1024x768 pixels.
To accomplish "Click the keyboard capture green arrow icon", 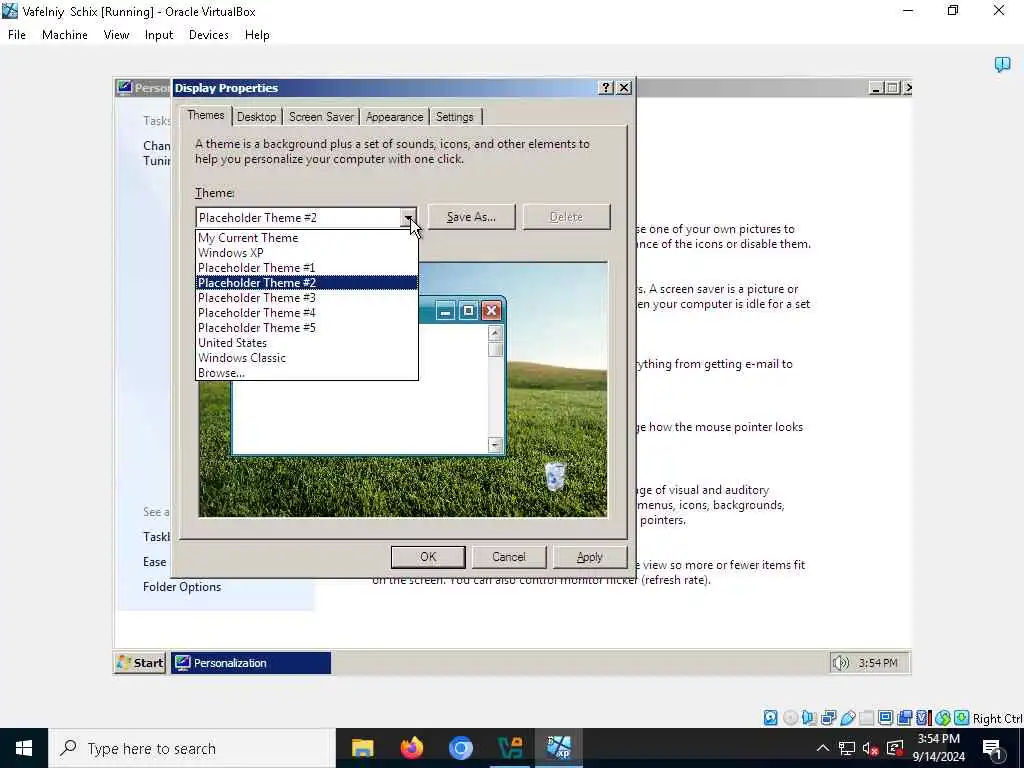I will click(961, 718).
